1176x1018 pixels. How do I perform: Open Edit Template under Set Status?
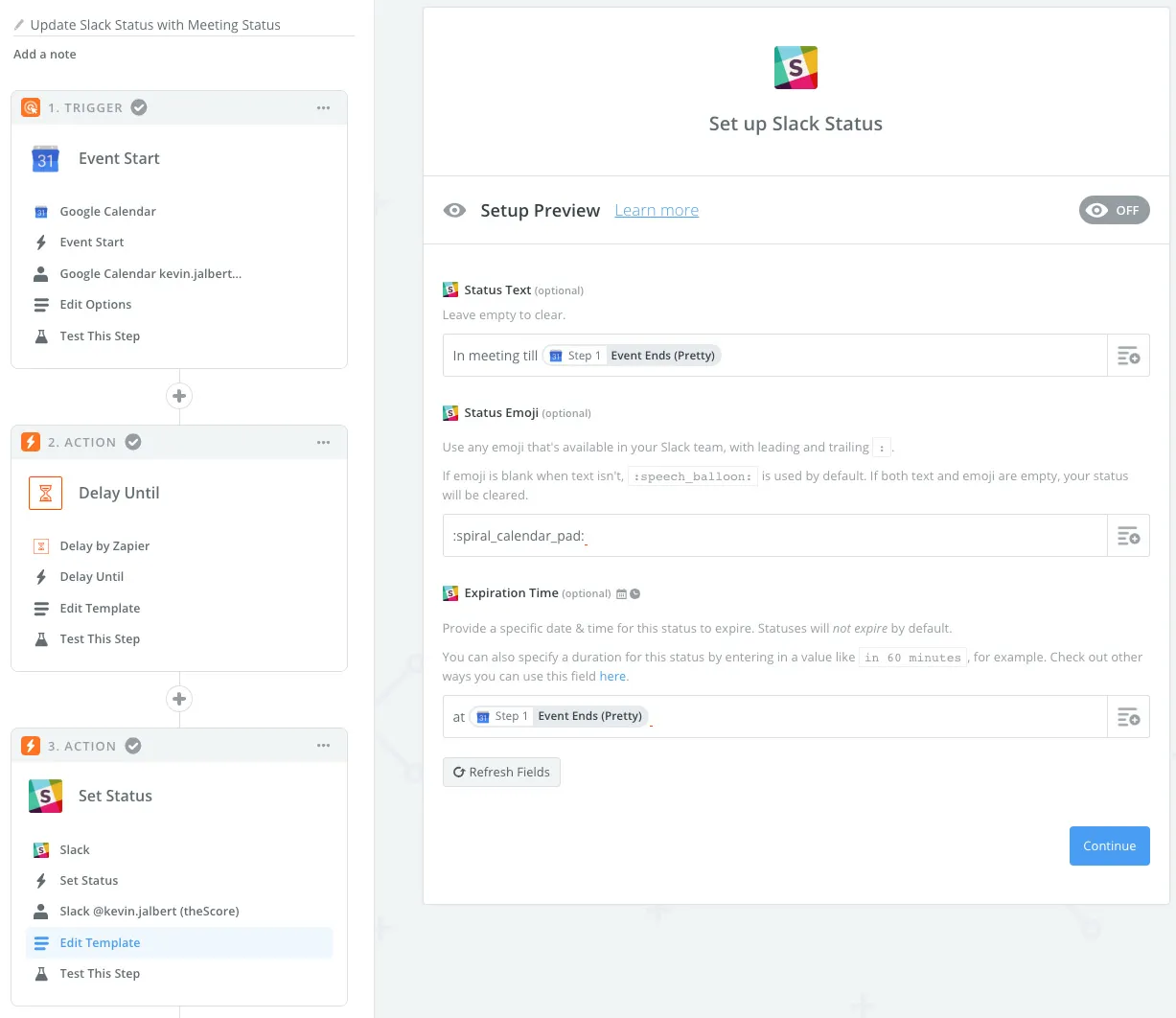pyautogui.click(x=179, y=943)
